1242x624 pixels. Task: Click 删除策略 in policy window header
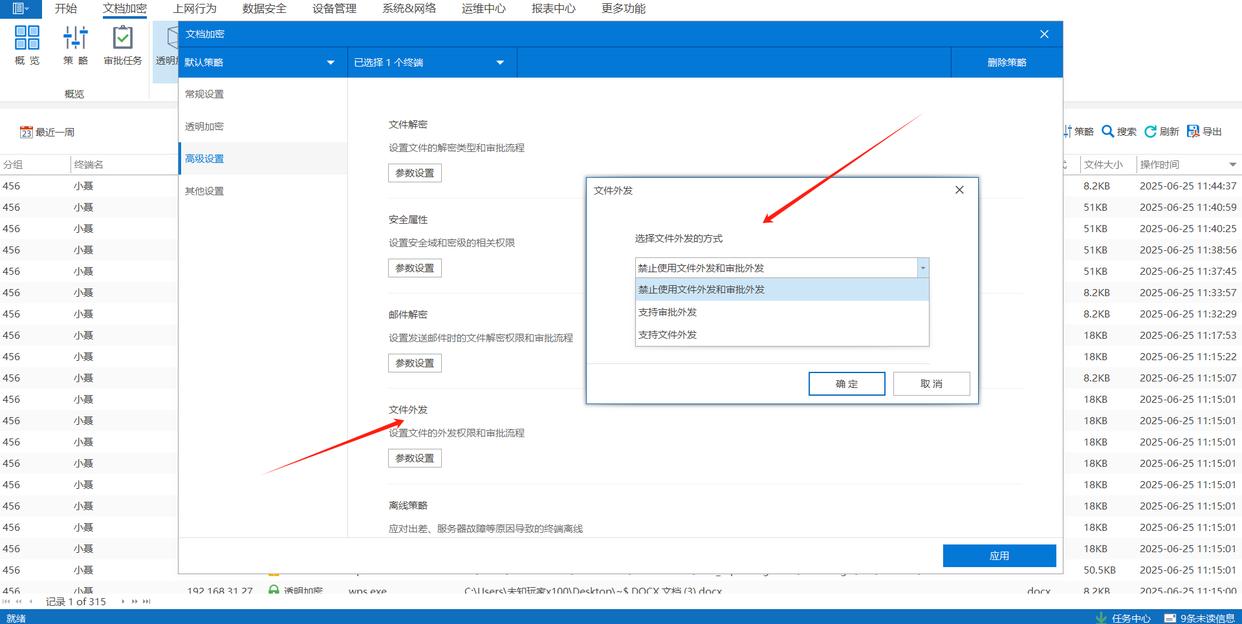click(x=1006, y=62)
